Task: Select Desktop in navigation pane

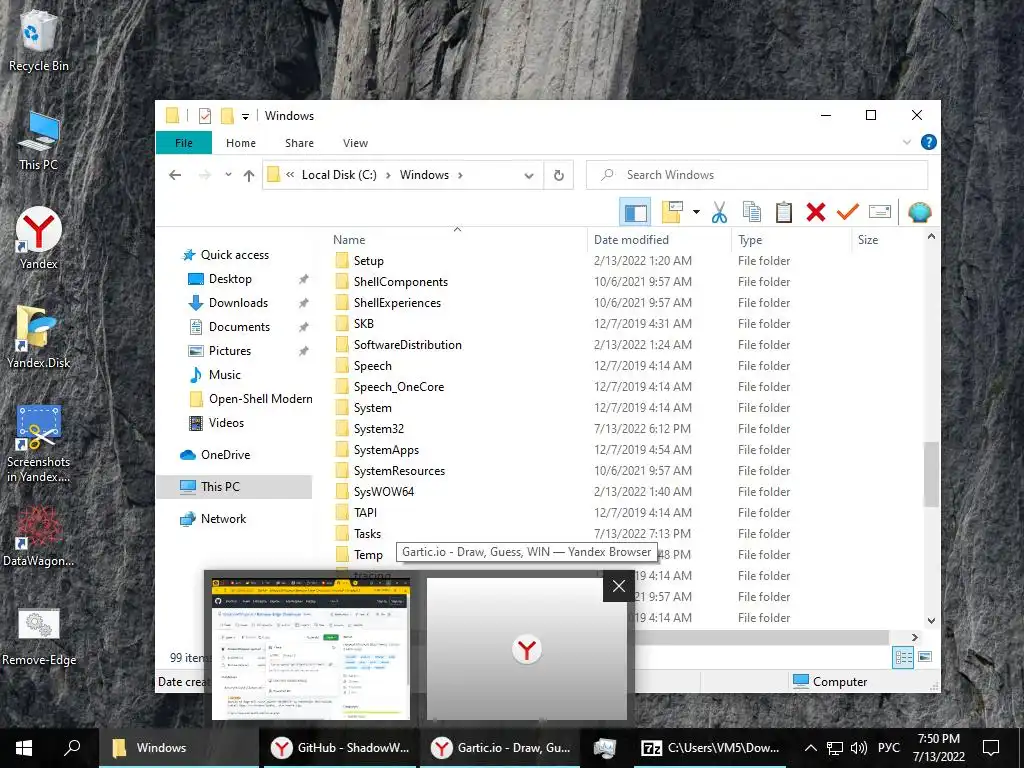Action: tap(230, 279)
